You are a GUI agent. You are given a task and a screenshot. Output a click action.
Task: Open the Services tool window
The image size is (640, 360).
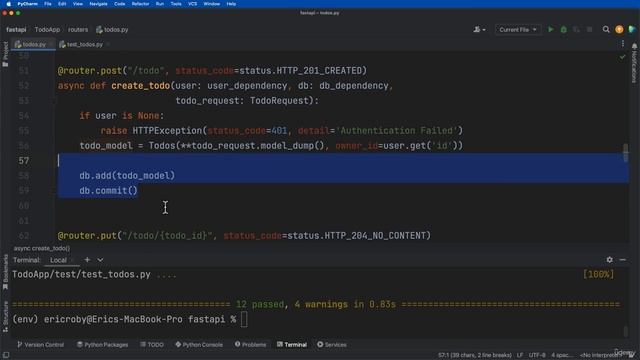coord(332,344)
